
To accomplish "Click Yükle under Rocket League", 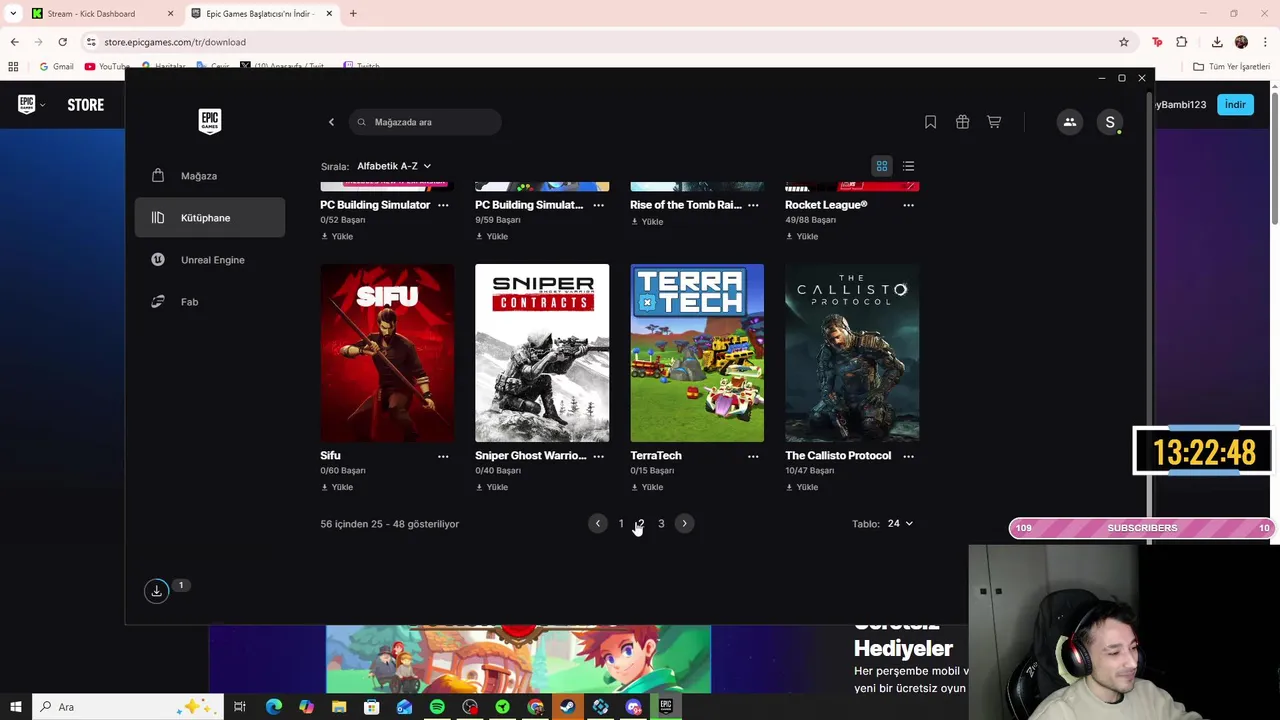I will click(x=802, y=236).
